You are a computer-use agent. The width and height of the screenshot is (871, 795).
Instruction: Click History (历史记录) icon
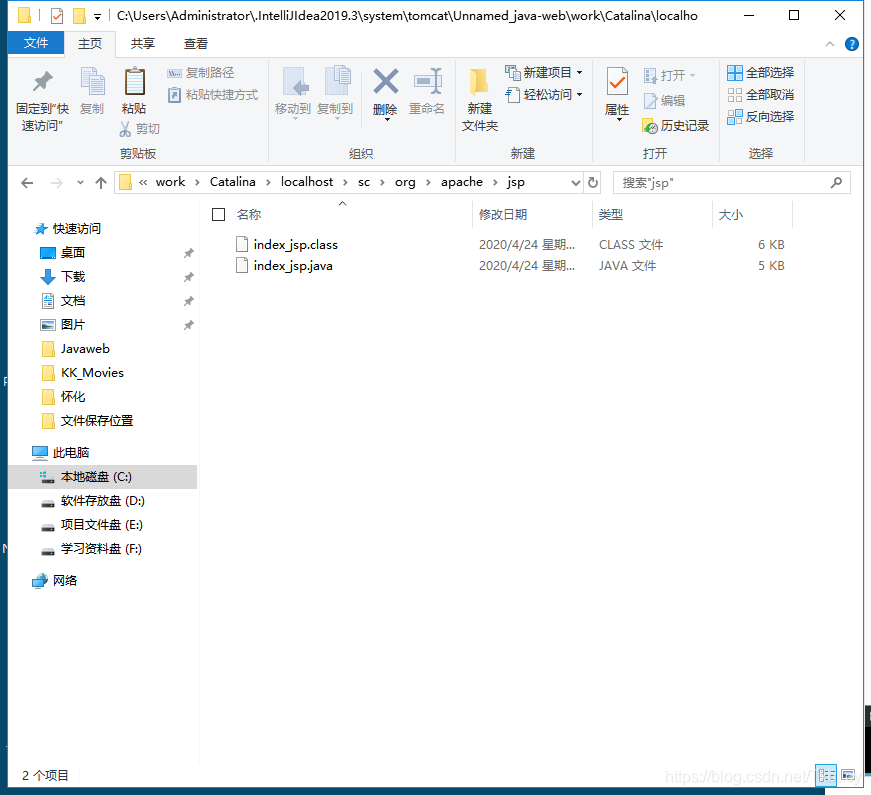pyautogui.click(x=650, y=126)
